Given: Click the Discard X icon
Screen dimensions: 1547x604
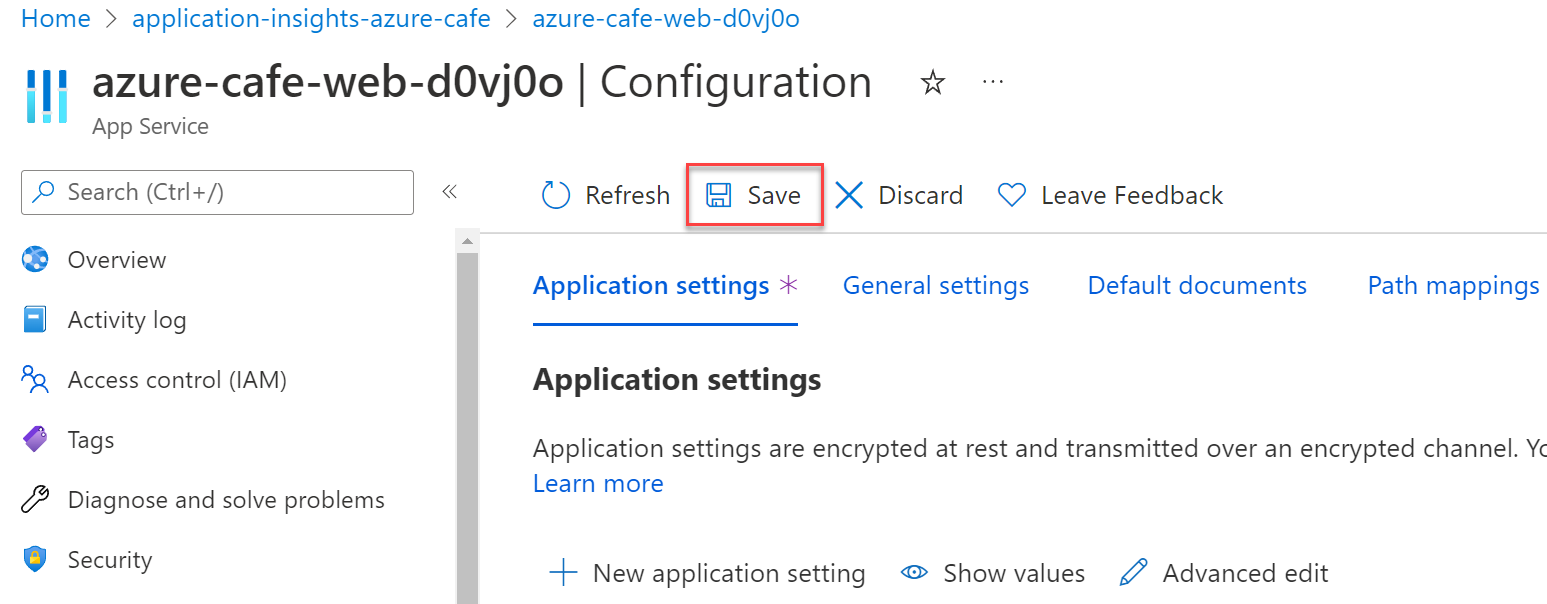Looking at the screenshot, I should pos(849,195).
